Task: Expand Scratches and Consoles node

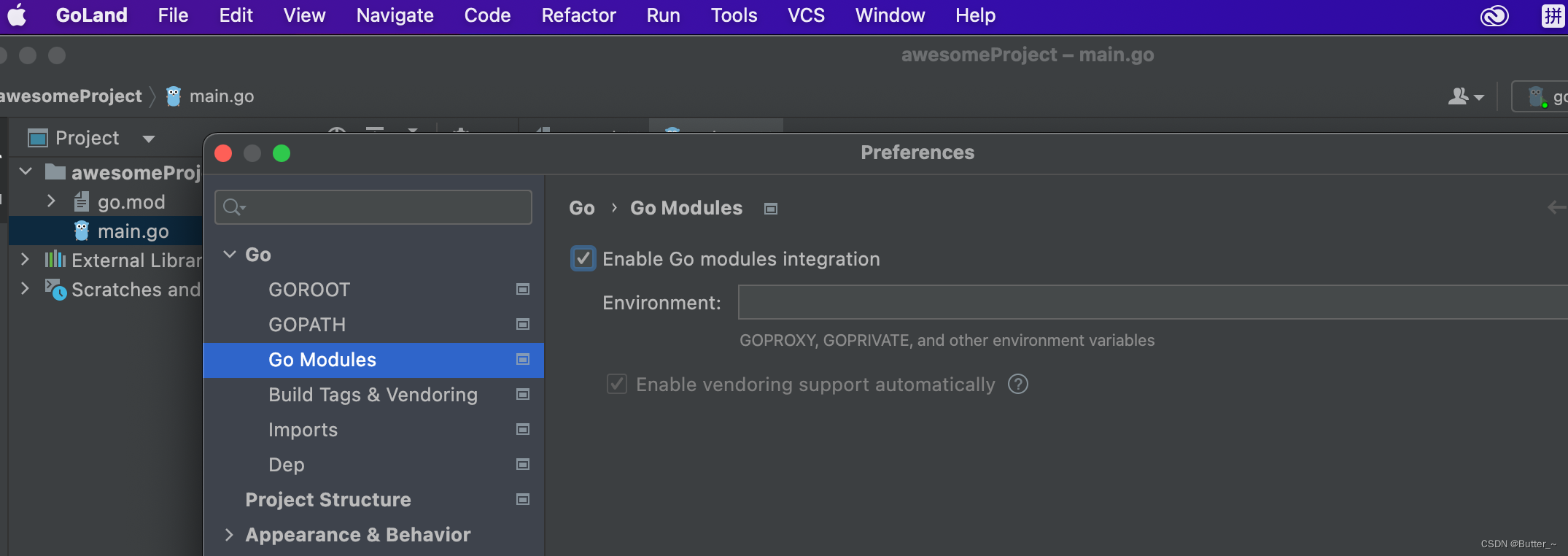Action: tap(26, 289)
